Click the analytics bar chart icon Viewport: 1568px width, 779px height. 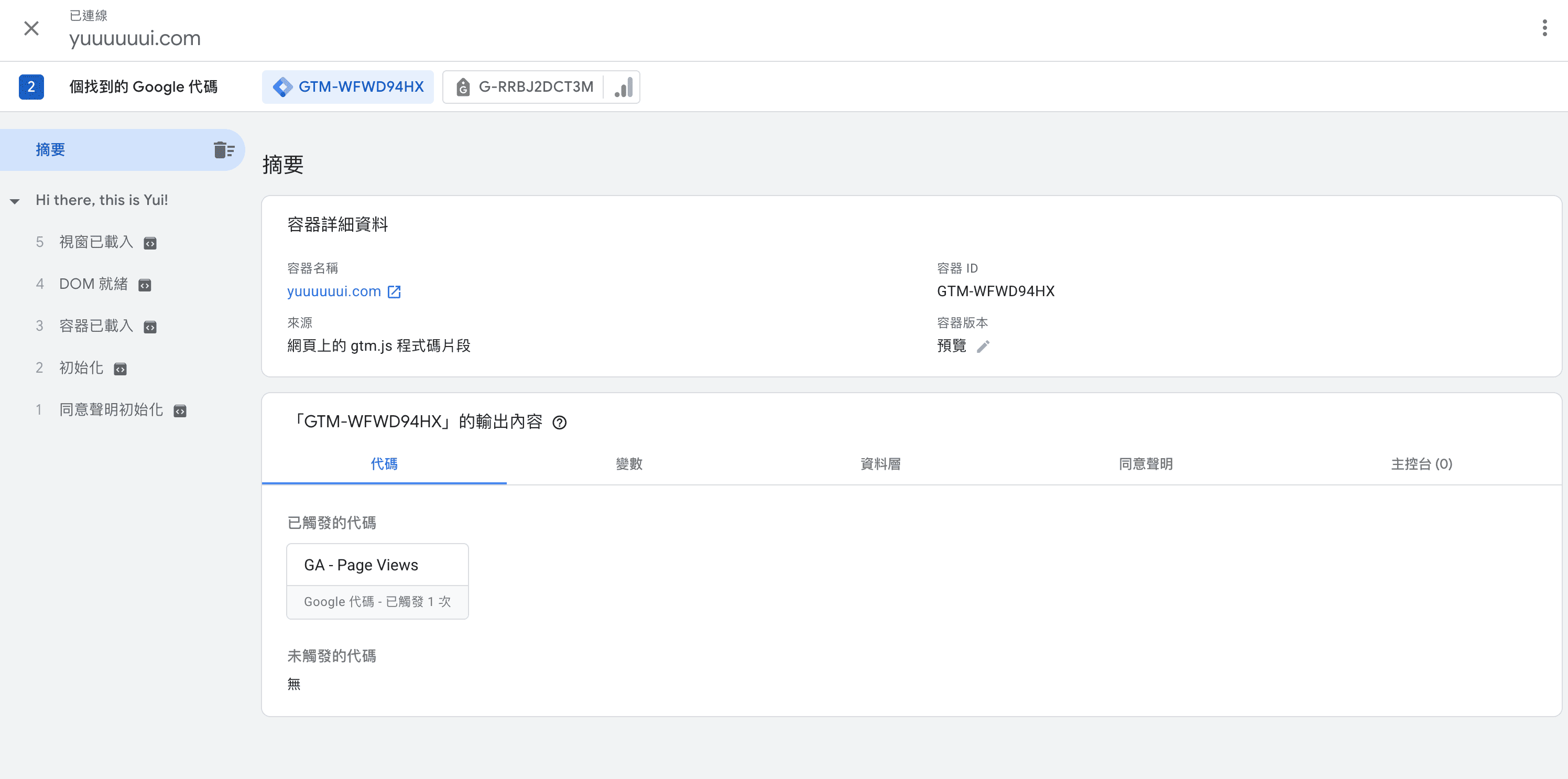623,87
